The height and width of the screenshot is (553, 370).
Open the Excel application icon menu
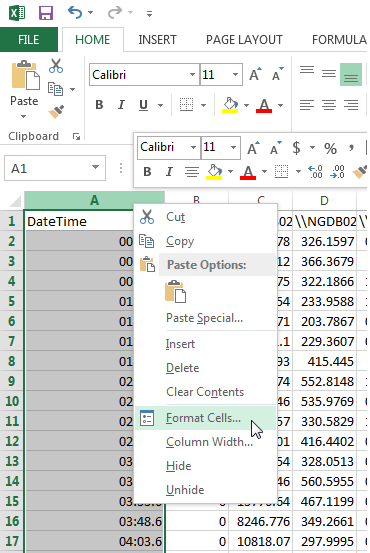tap(17, 13)
